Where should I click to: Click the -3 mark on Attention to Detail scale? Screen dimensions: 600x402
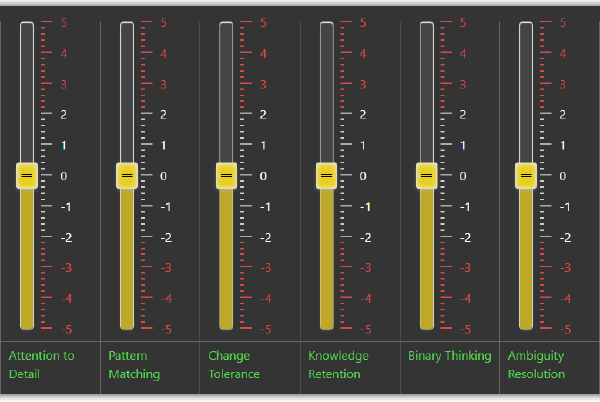pyautogui.click(x=65, y=267)
